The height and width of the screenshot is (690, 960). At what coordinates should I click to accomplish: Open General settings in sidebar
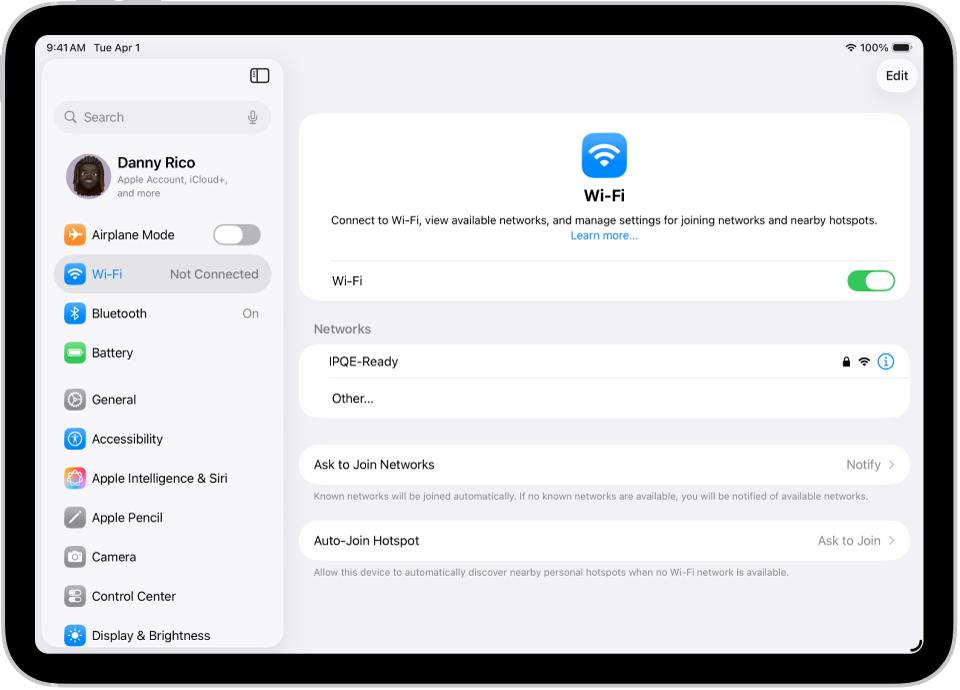tap(162, 400)
